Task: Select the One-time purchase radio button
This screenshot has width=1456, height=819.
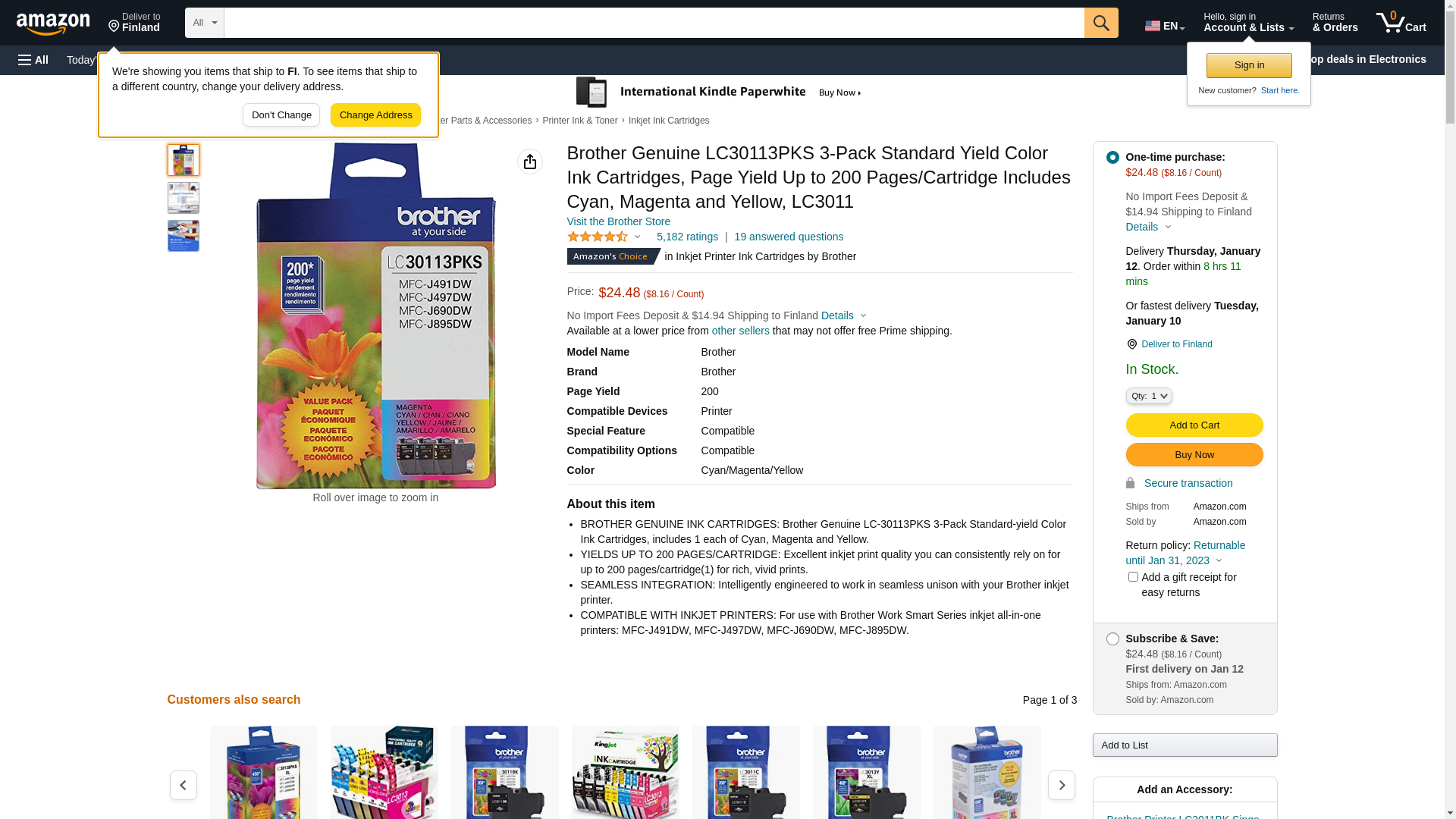Action: coord(1112,158)
